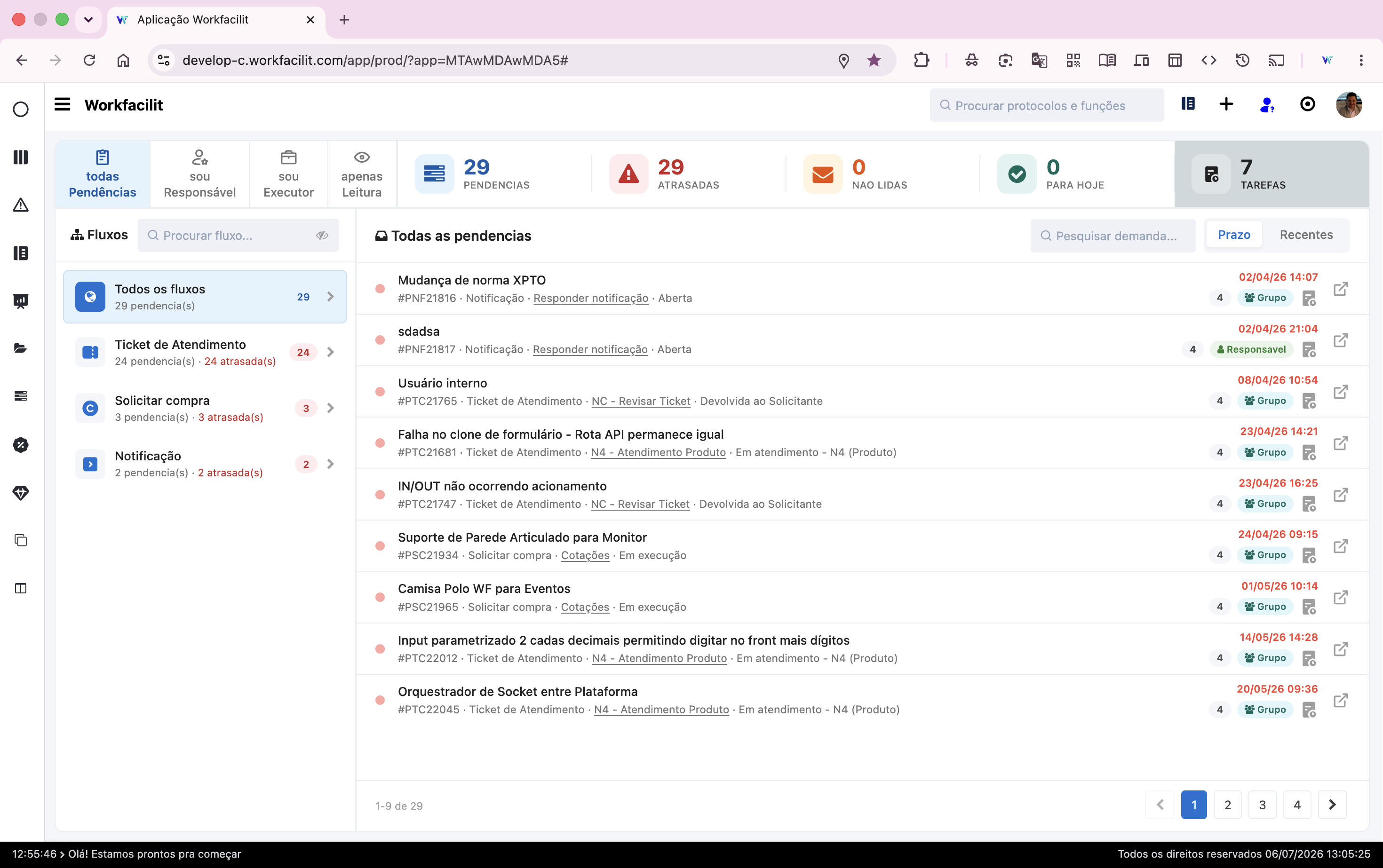Click the plus icon in the header
This screenshot has height=868, width=1383.
point(1226,104)
